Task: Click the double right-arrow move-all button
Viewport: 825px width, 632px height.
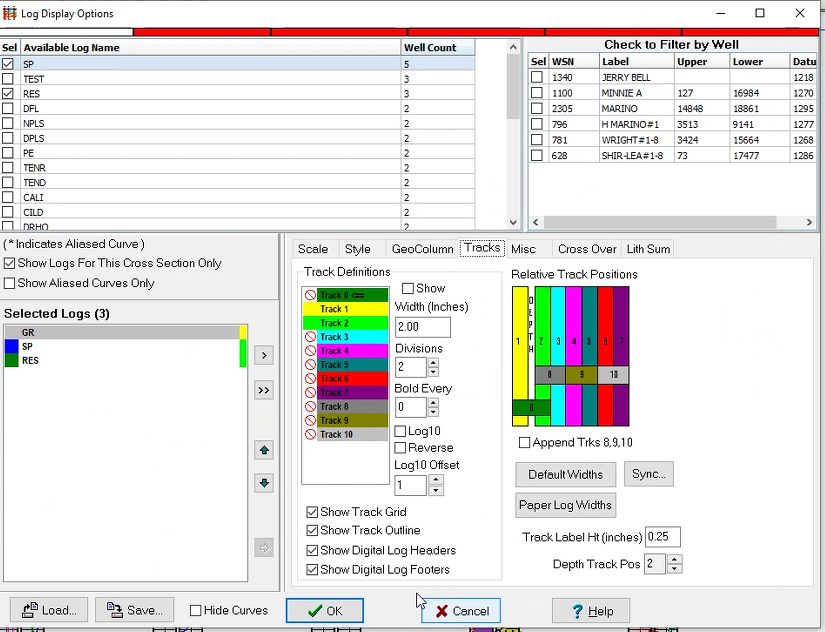Action: (x=264, y=390)
